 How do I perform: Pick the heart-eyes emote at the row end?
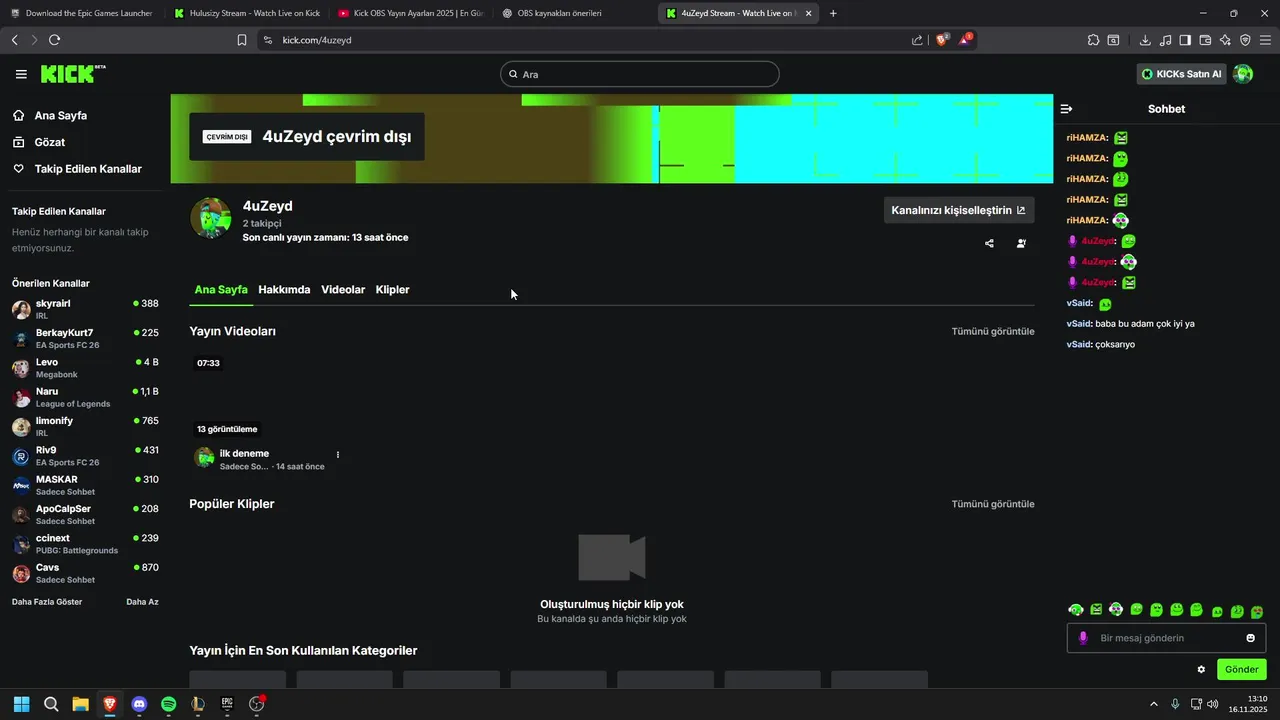pyautogui.click(x=1257, y=611)
